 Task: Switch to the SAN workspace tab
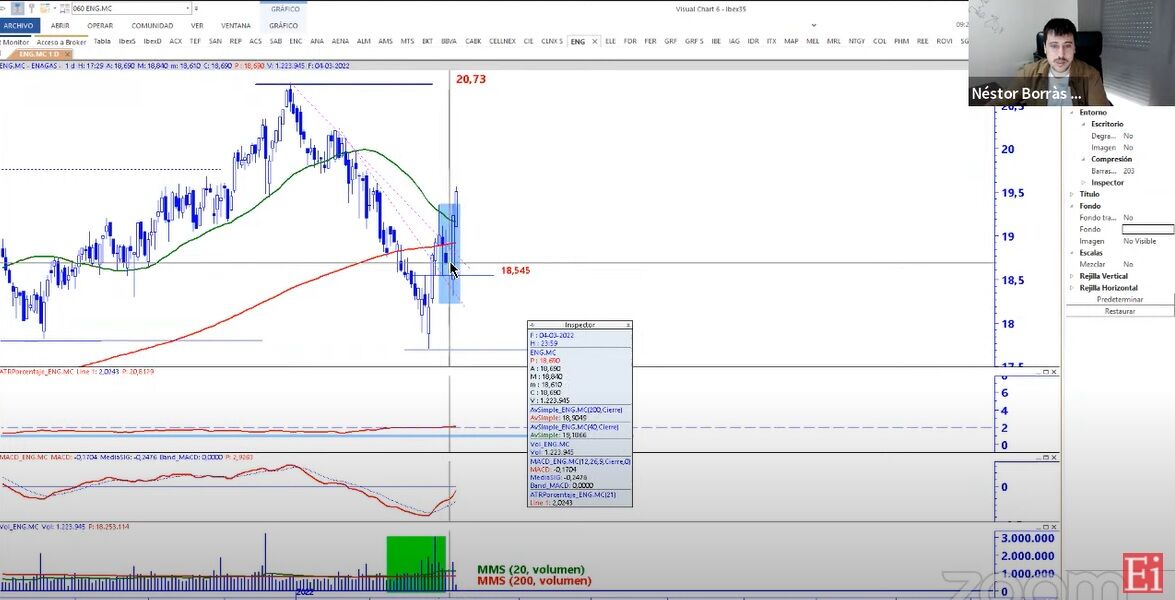[215, 41]
